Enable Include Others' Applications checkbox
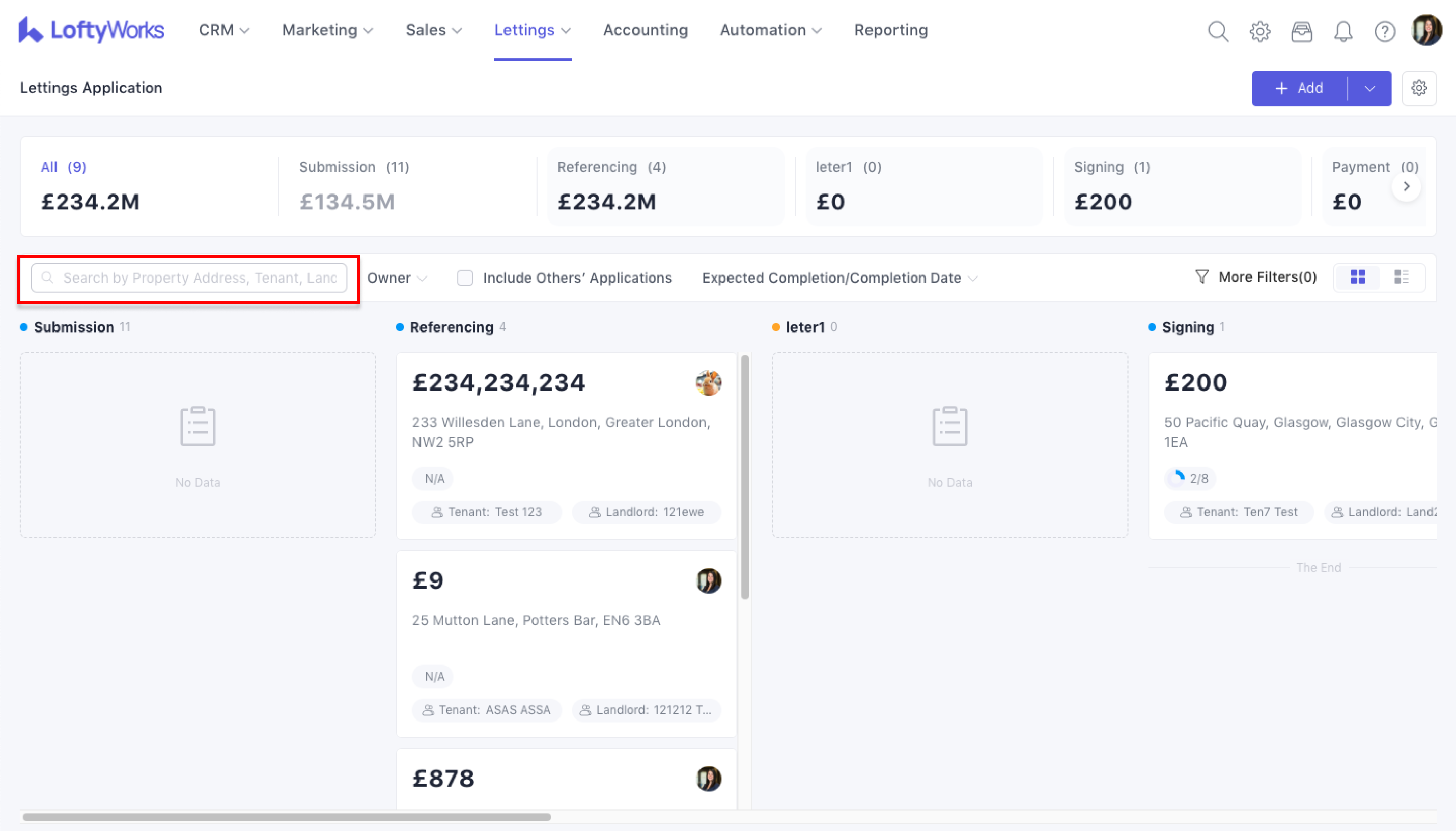1456x831 pixels. 465,278
